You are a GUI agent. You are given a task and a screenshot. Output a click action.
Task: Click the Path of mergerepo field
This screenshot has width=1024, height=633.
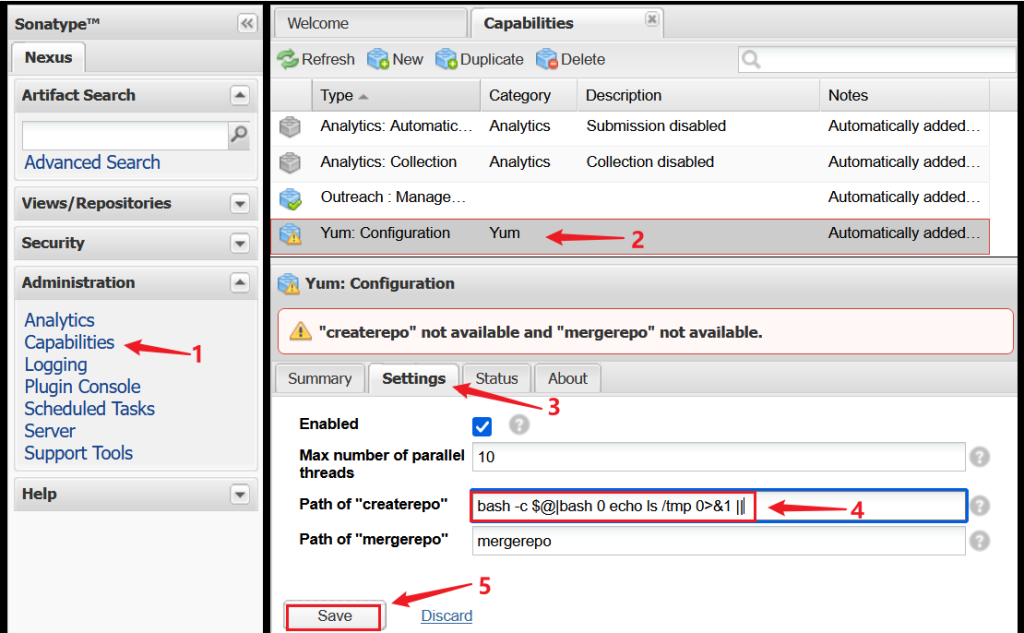click(x=718, y=541)
